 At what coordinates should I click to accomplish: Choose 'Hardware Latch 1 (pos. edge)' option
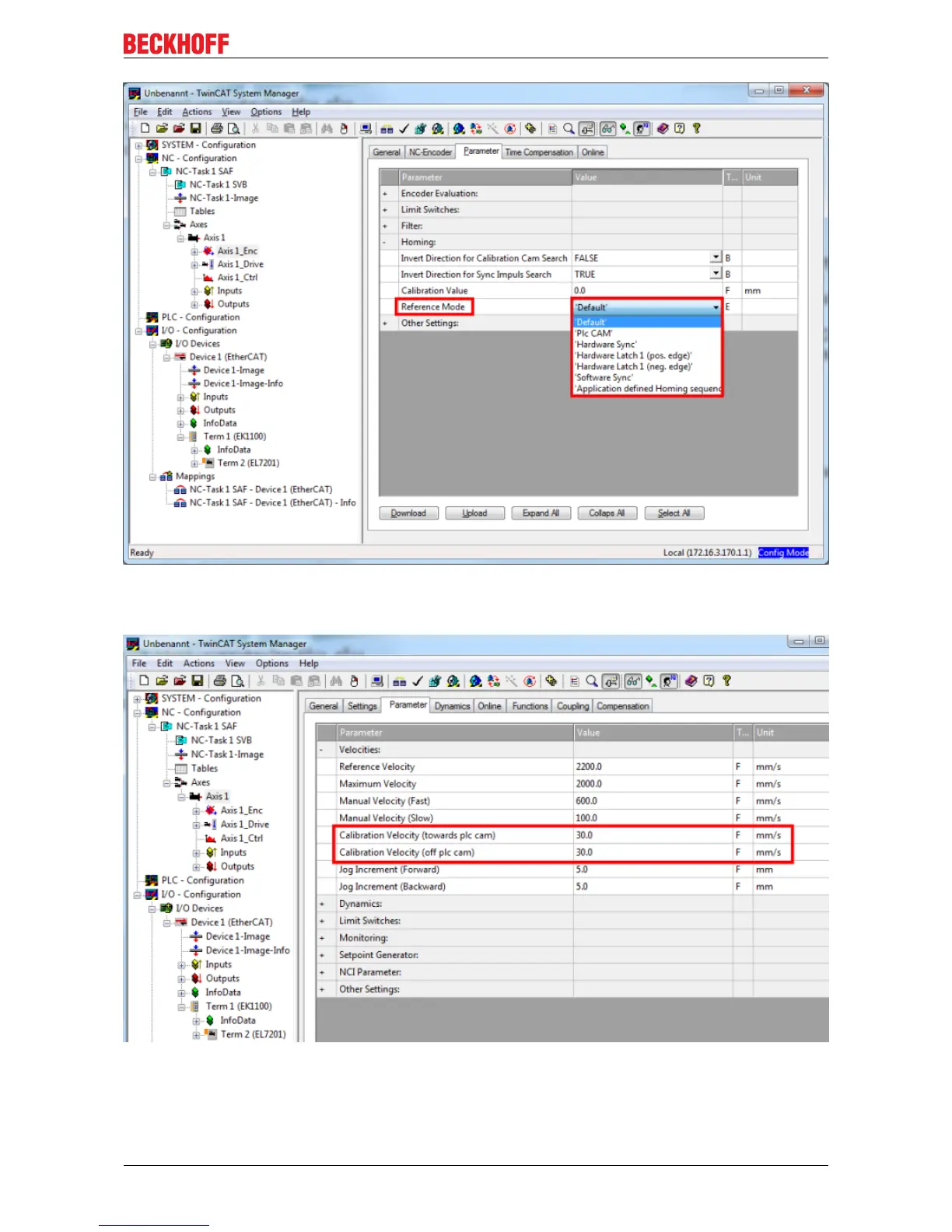tap(633, 355)
